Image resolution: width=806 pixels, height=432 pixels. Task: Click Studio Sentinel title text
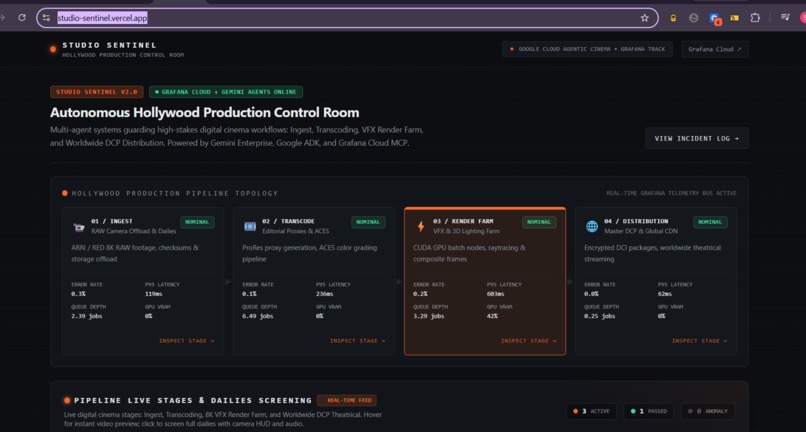pyautogui.click(x=109, y=45)
